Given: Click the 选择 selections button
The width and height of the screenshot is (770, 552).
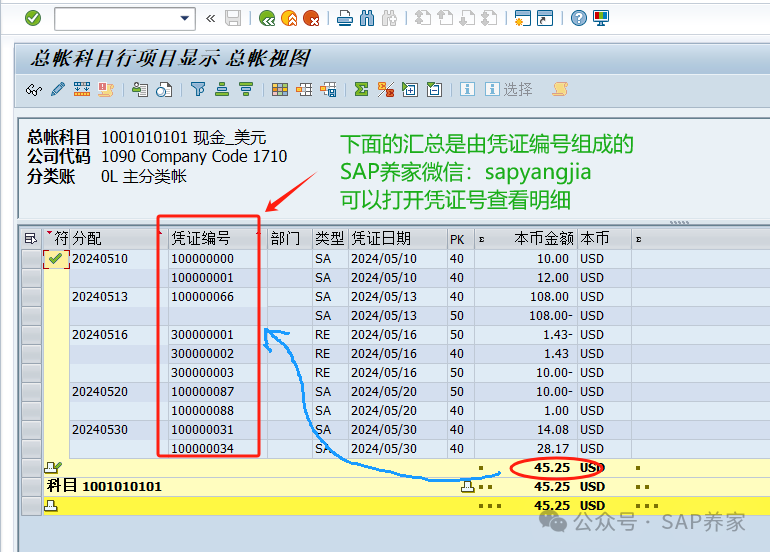Looking at the screenshot, I should pos(509,89).
